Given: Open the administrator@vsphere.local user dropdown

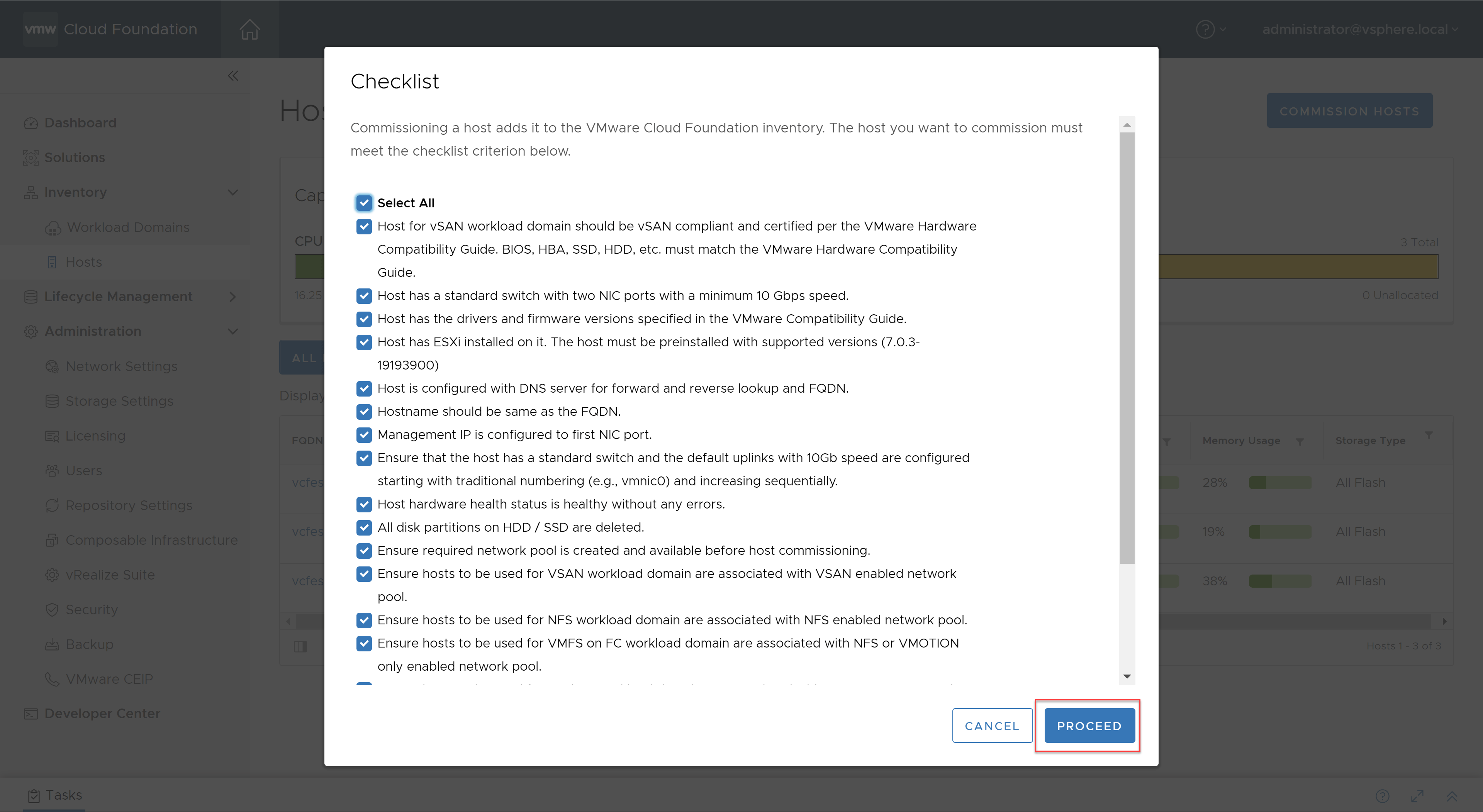Looking at the screenshot, I should pyautogui.click(x=1359, y=29).
